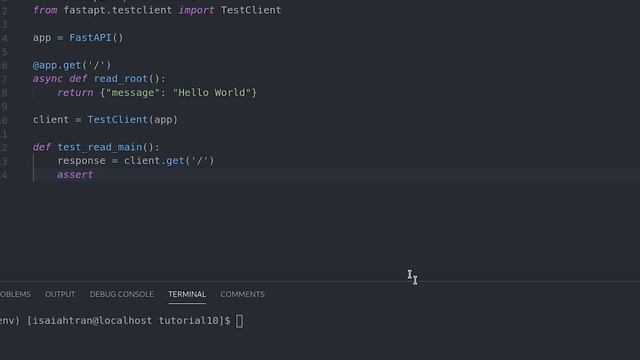
Task: Click 'client.get' call in test function
Action: coord(154,161)
